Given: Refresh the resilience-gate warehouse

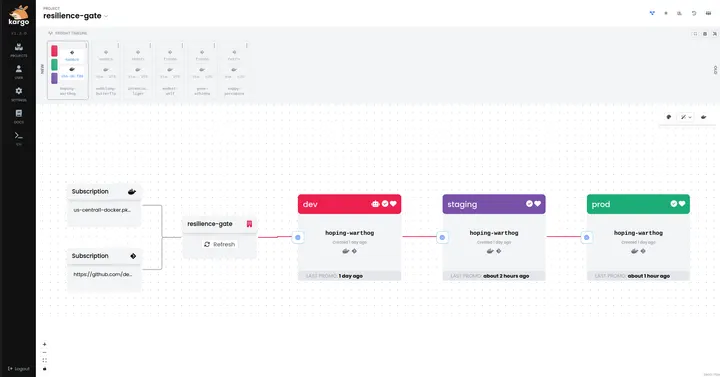Looking at the screenshot, I should (219, 244).
